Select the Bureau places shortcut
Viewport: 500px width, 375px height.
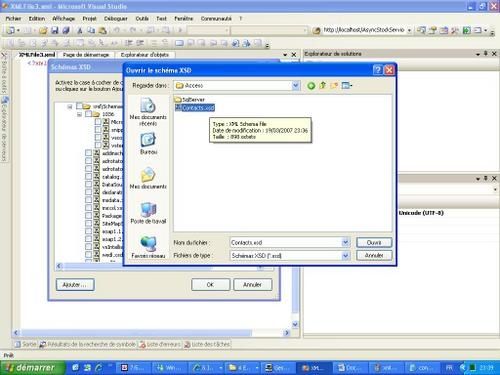tap(148, 144)
